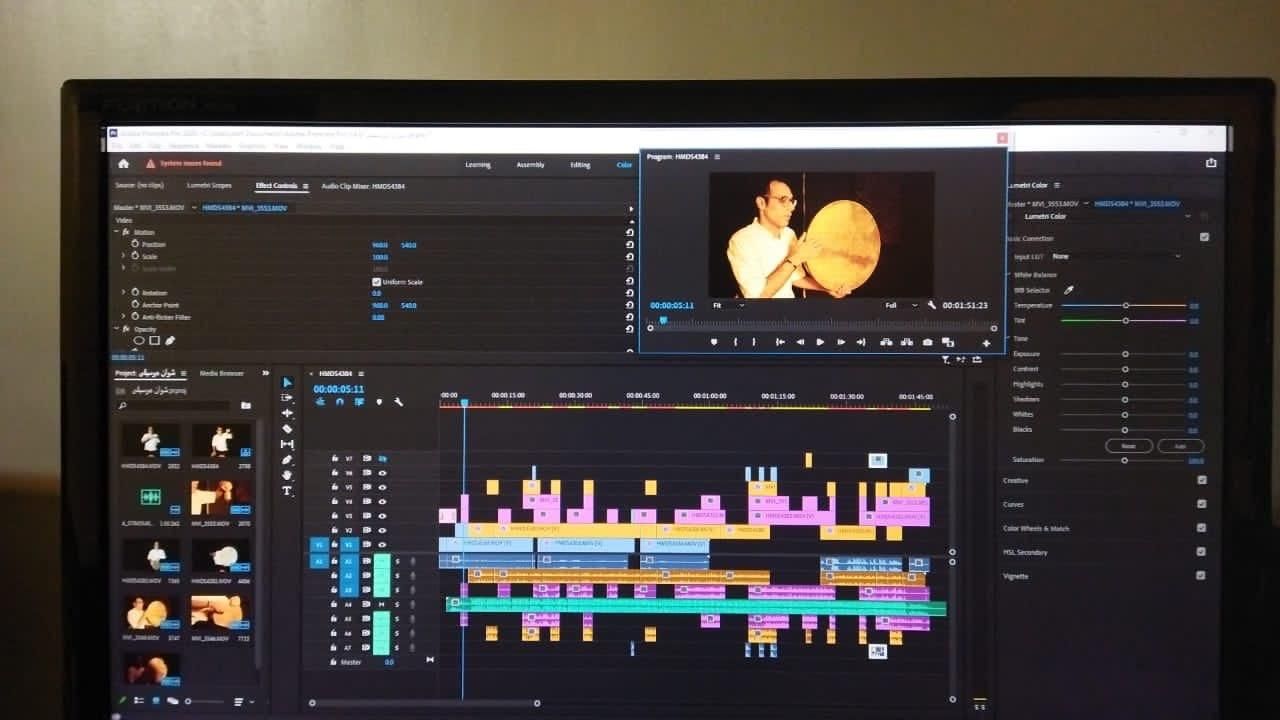The image size is (1280, 720).
Task: Open Program monitor button editor plus
Action: point(986,343)
